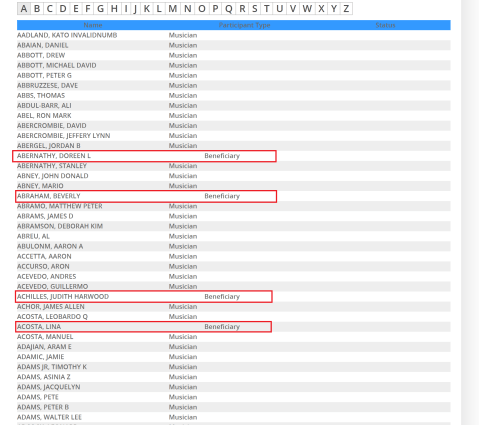Open the letter C listing
479x425 pixels.
50,9
